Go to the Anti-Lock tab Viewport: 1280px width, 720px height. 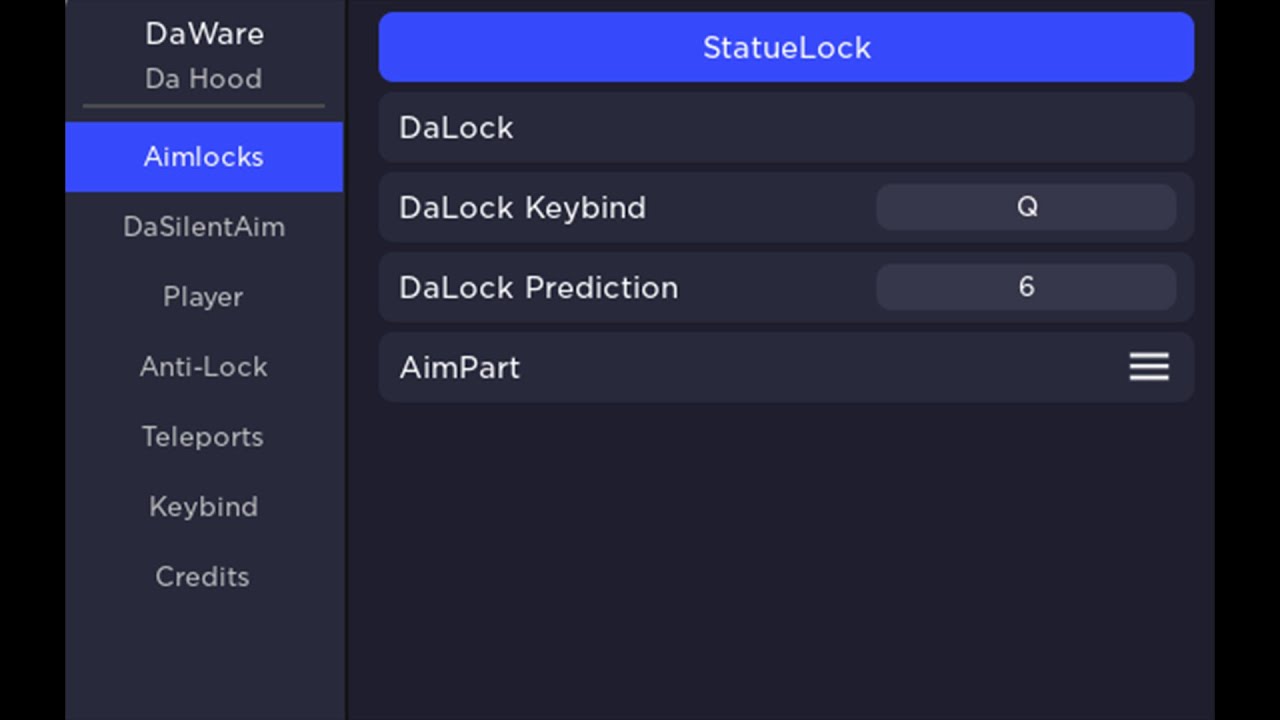204,367
